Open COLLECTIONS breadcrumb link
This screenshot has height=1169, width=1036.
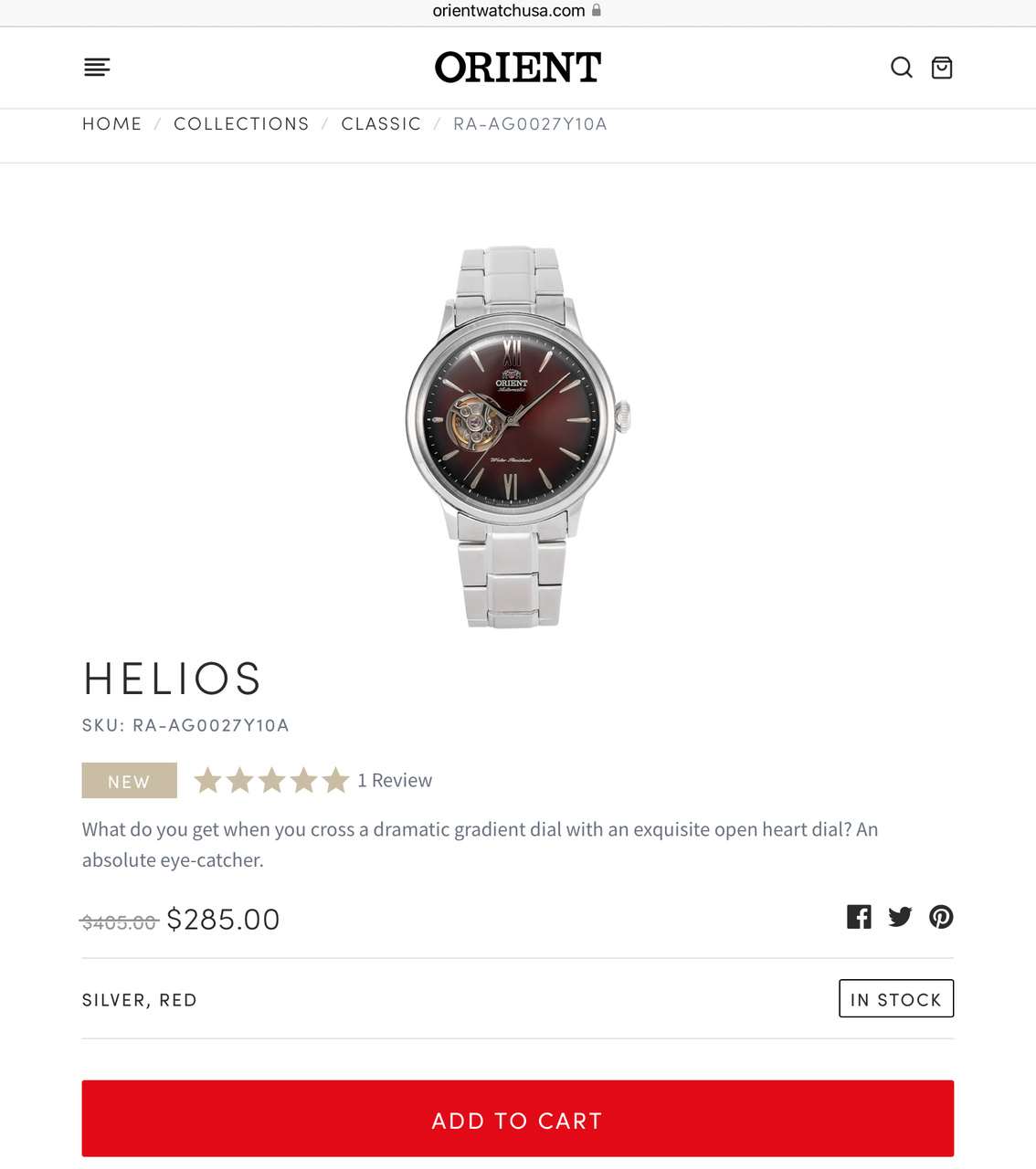(241, 124)
